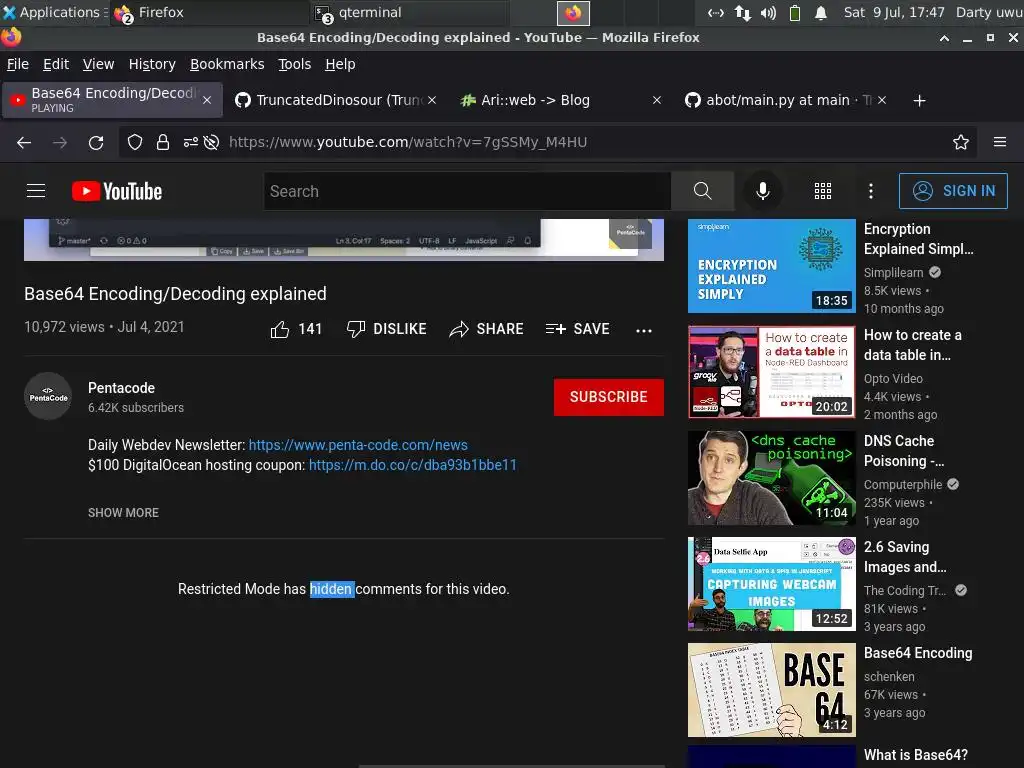The width and height of the screenshot is (1024, 768).
Task: Click the battery indicator tray icon
Action: click(795, 13)
